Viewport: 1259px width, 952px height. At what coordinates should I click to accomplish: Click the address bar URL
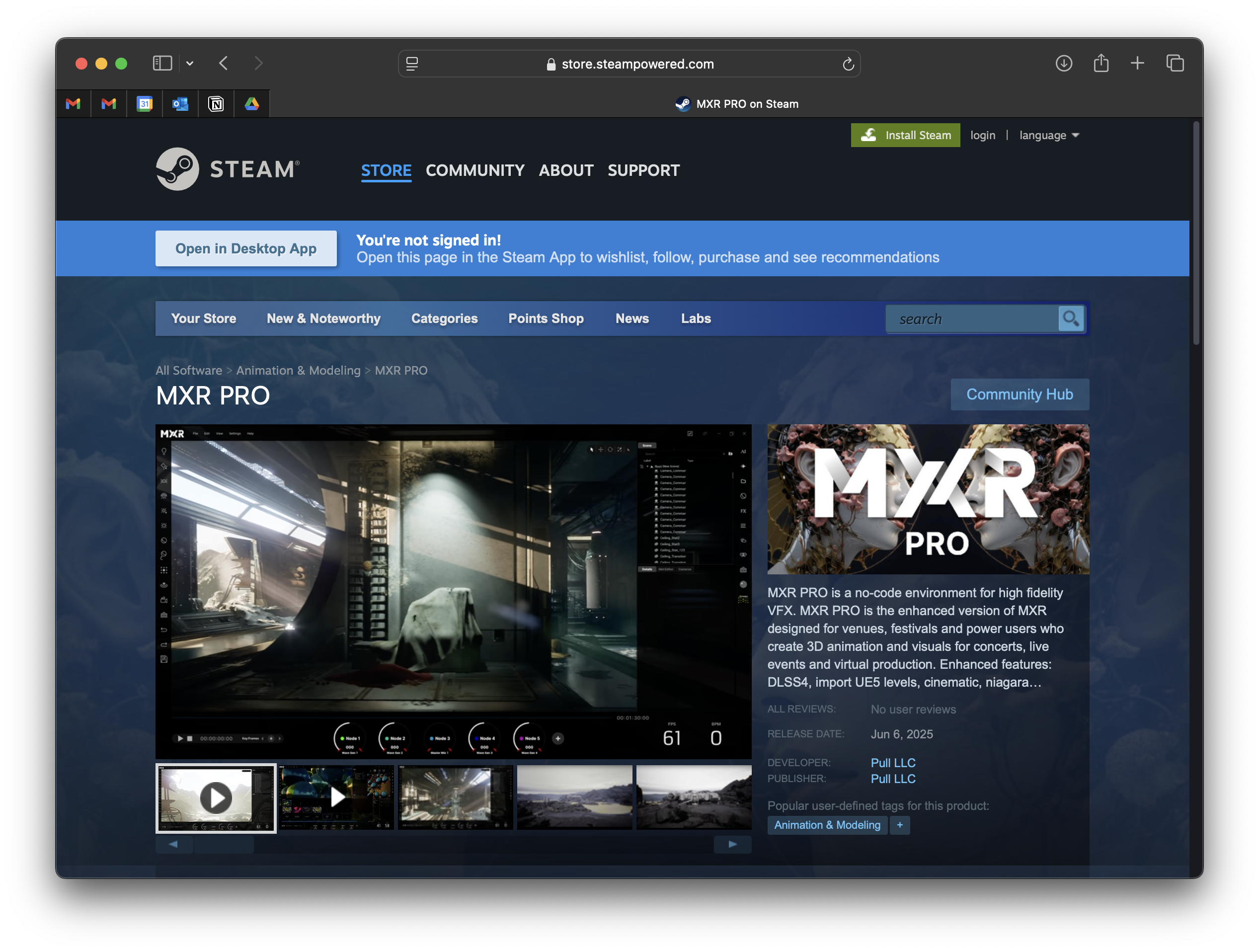click(x=637, y=64)
